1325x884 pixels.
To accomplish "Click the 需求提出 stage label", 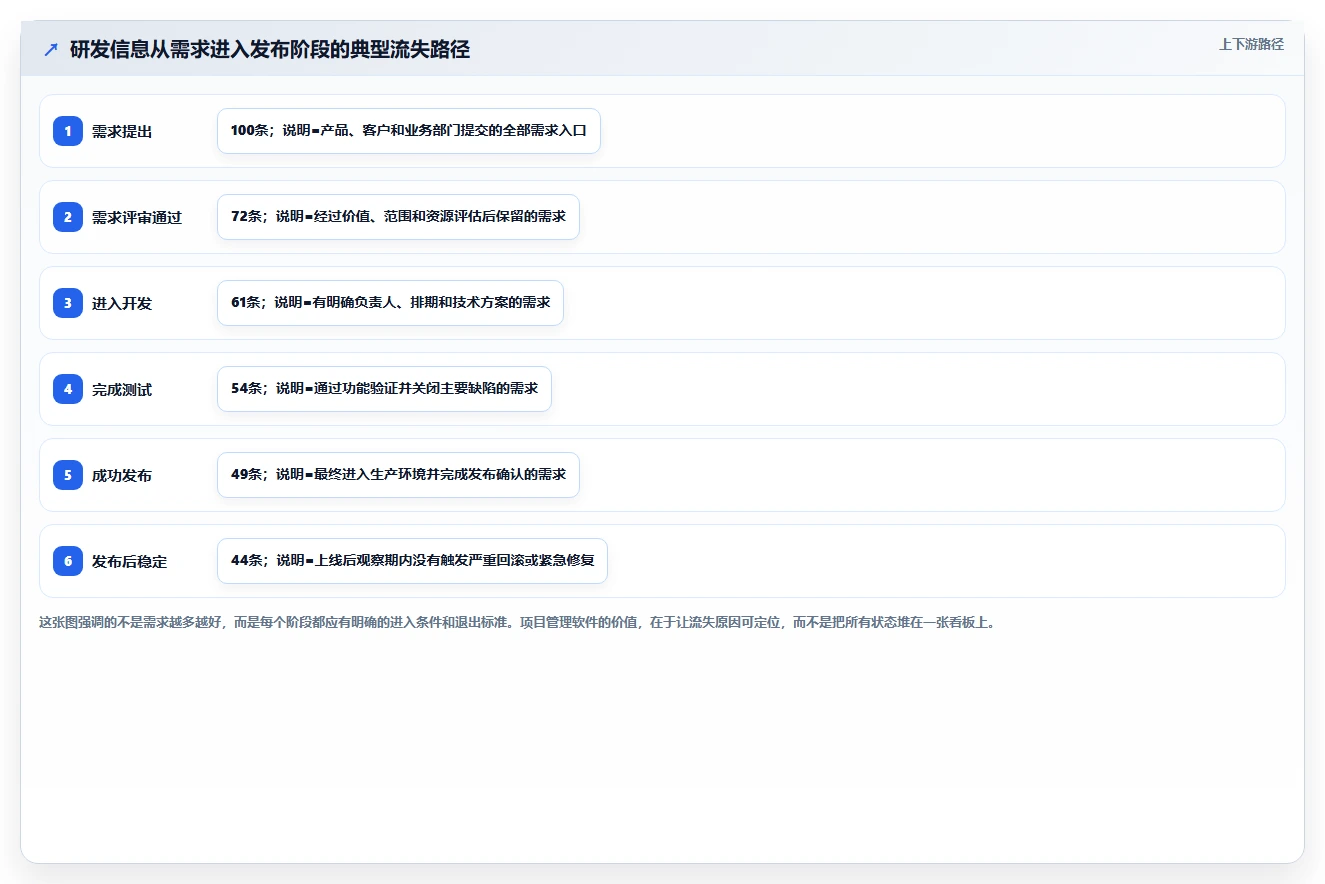I will [122, 131].
